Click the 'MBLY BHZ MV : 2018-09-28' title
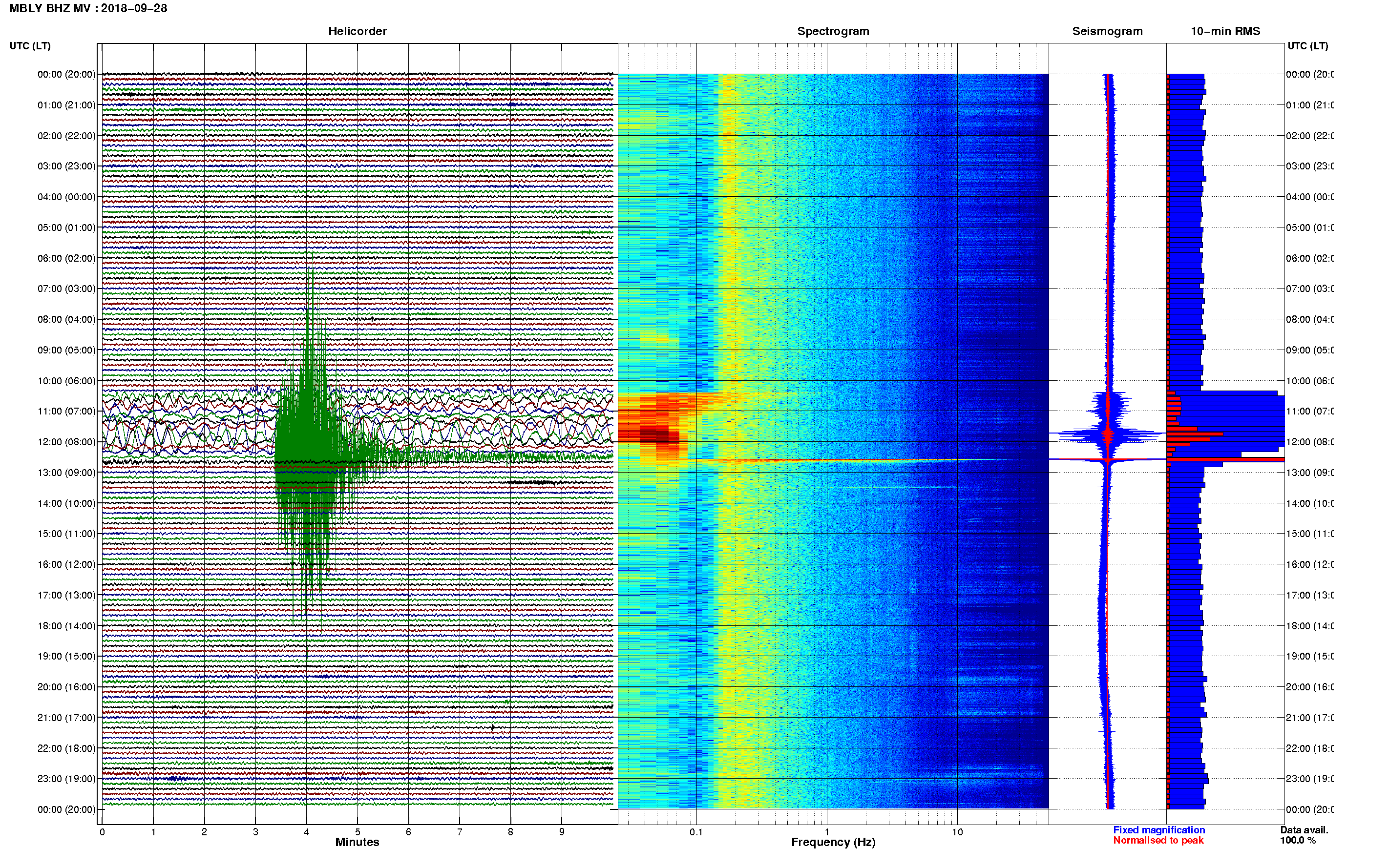 click(x=88, y=8)
